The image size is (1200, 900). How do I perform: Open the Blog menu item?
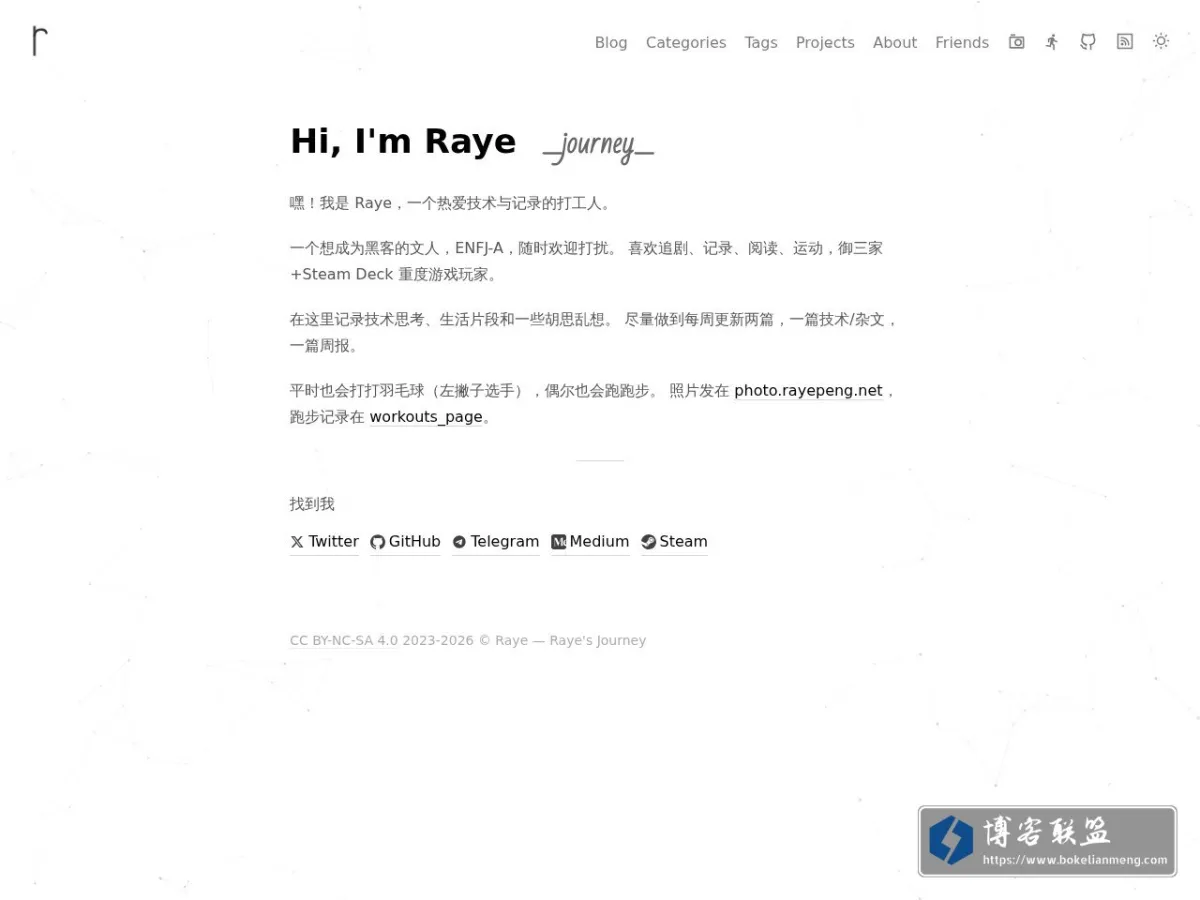pyautogui.click(x=611, y=42)
